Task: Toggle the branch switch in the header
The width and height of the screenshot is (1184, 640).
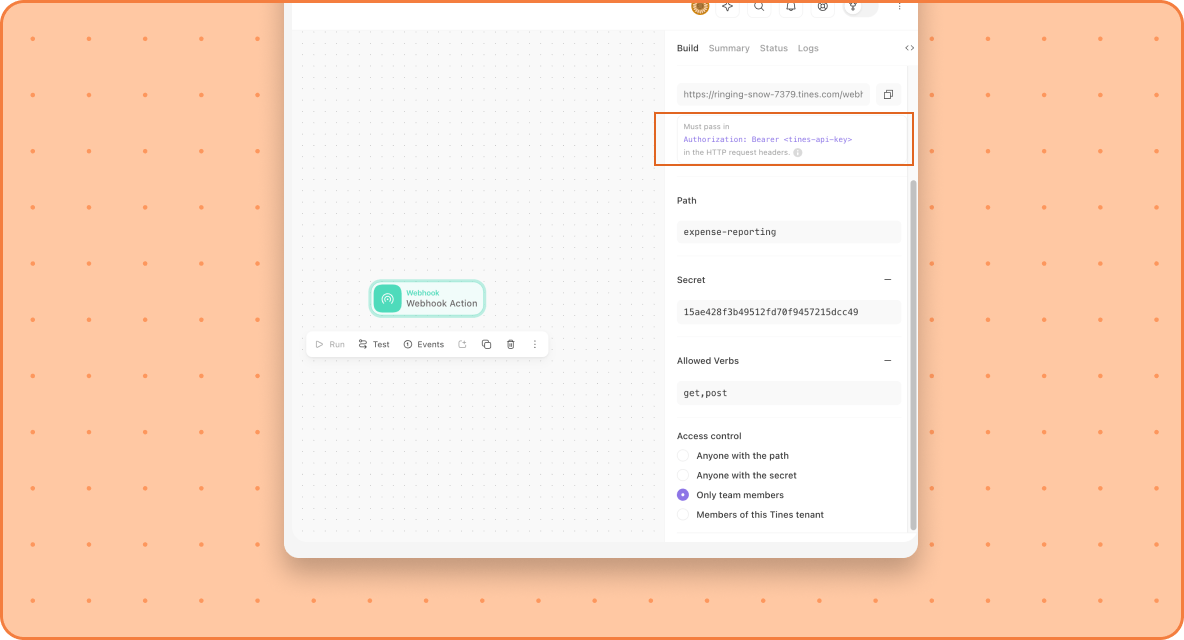Action: click(860, 7)
